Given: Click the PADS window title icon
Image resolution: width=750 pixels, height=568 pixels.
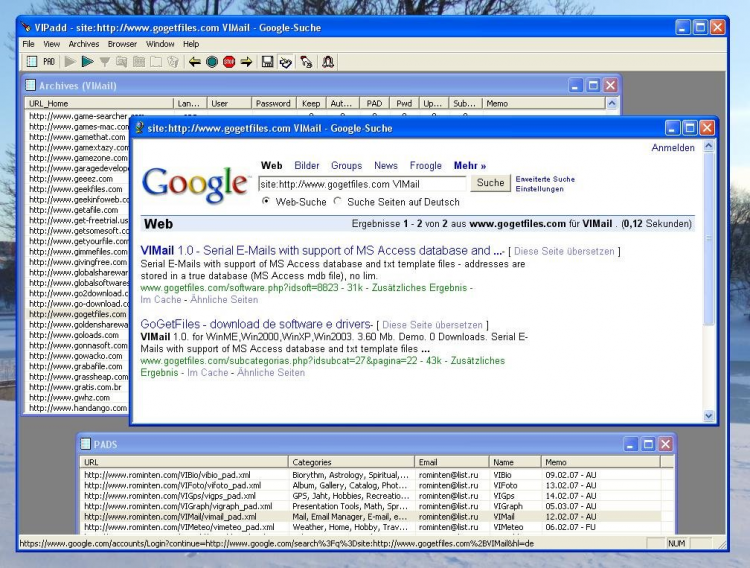Looking at the screenshot, I should tap(85, 444).
